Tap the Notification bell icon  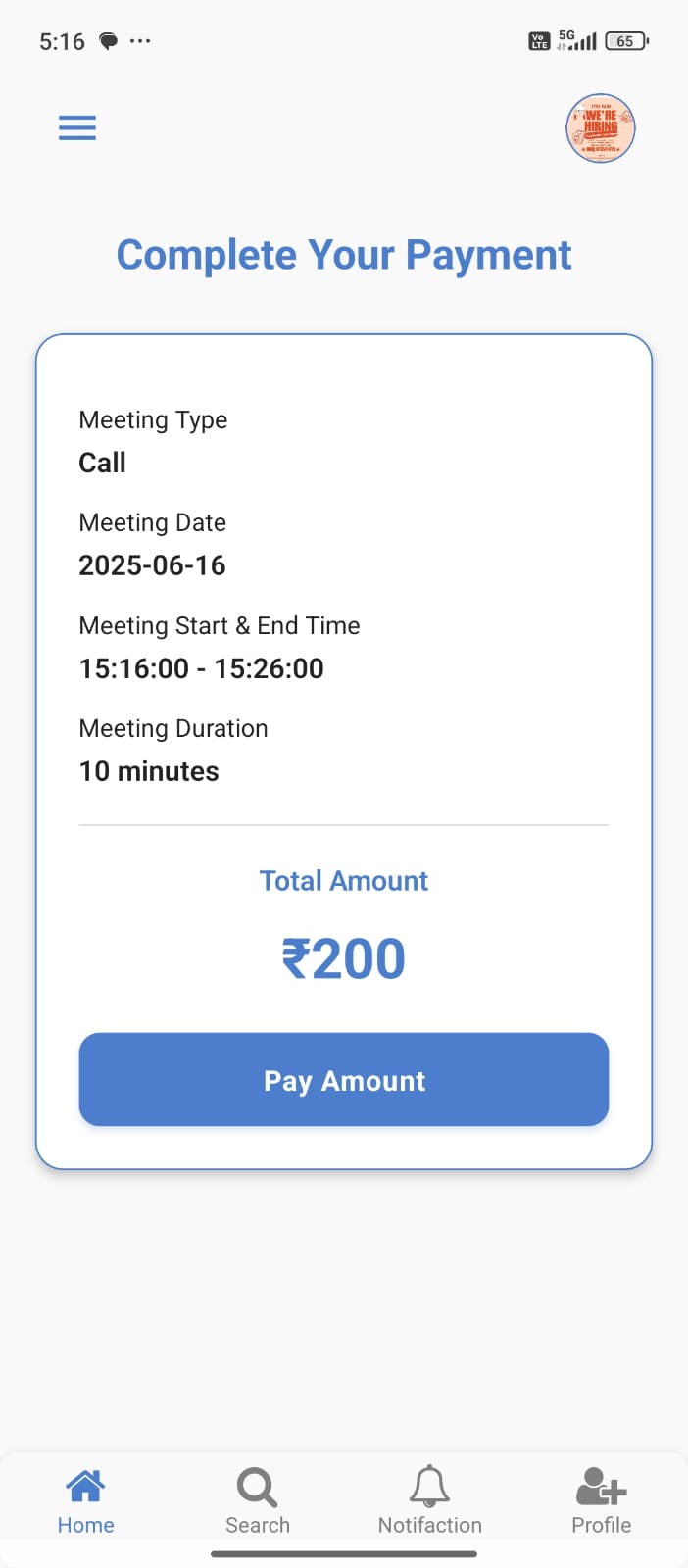pyautogui.click(x=429, y=1487)
